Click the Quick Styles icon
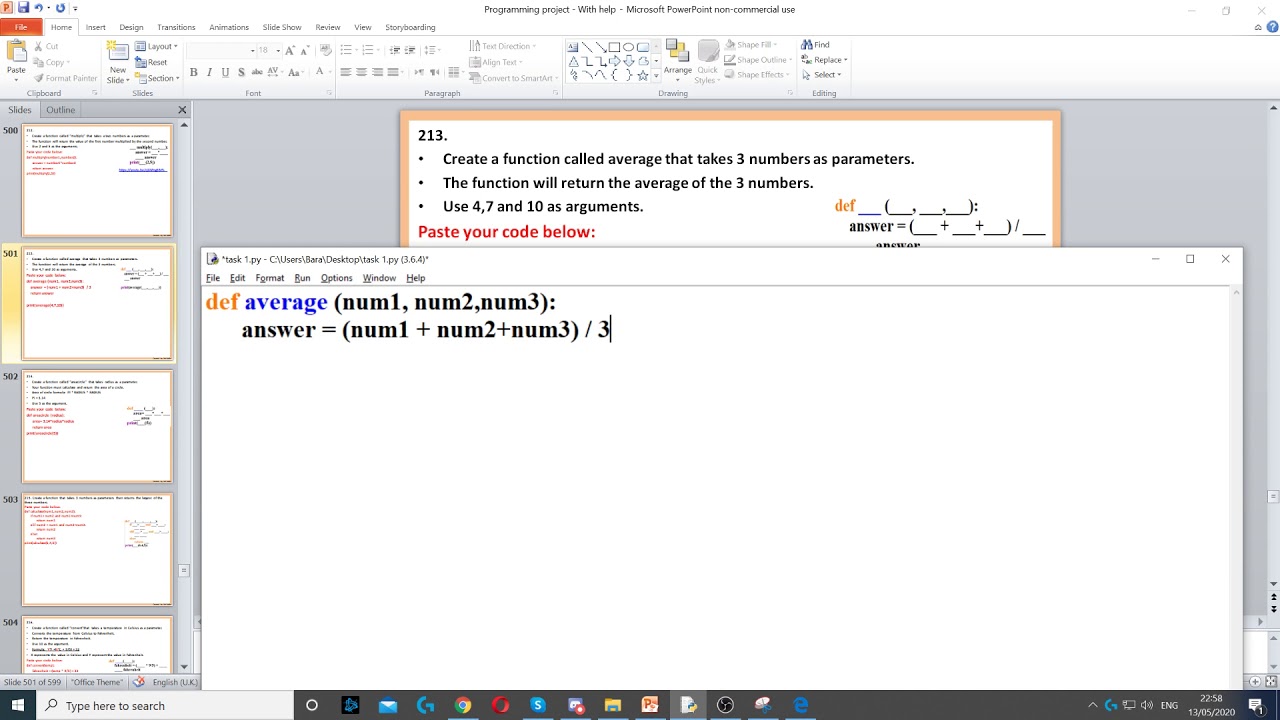Image resolution: width=1280 pixels, height=720 pixels. (x=707, y=60)
